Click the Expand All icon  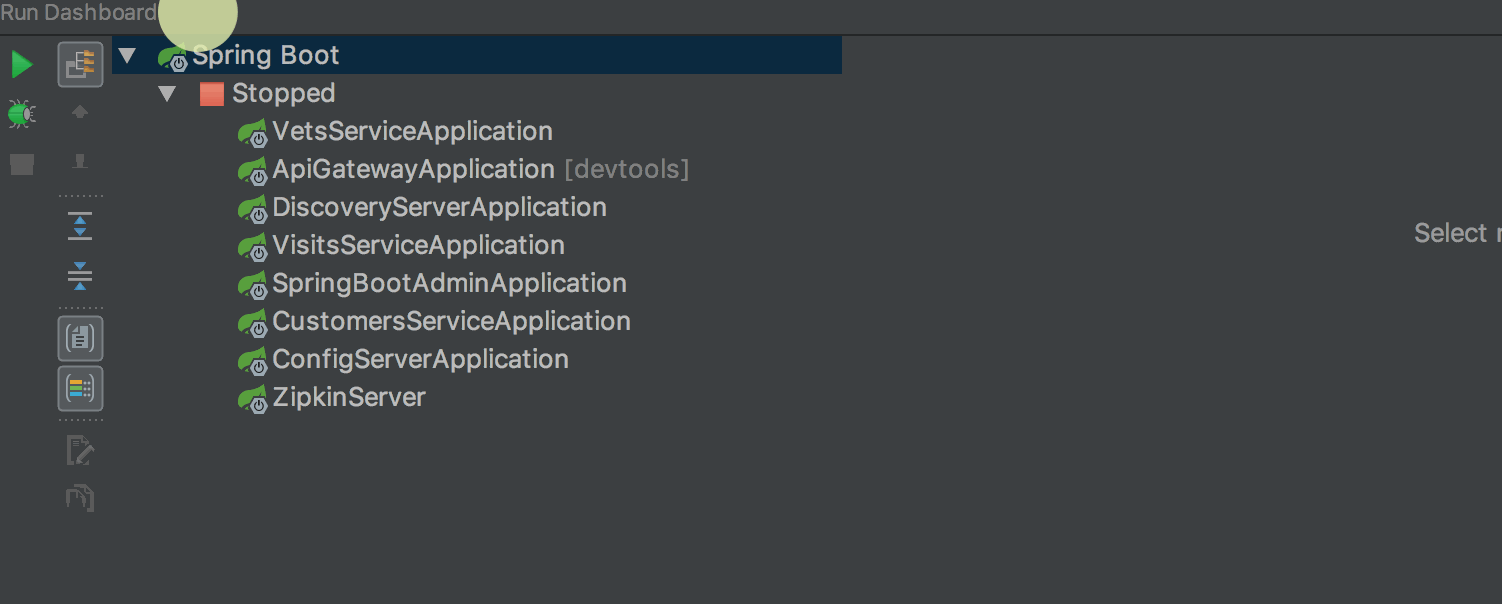80,226
